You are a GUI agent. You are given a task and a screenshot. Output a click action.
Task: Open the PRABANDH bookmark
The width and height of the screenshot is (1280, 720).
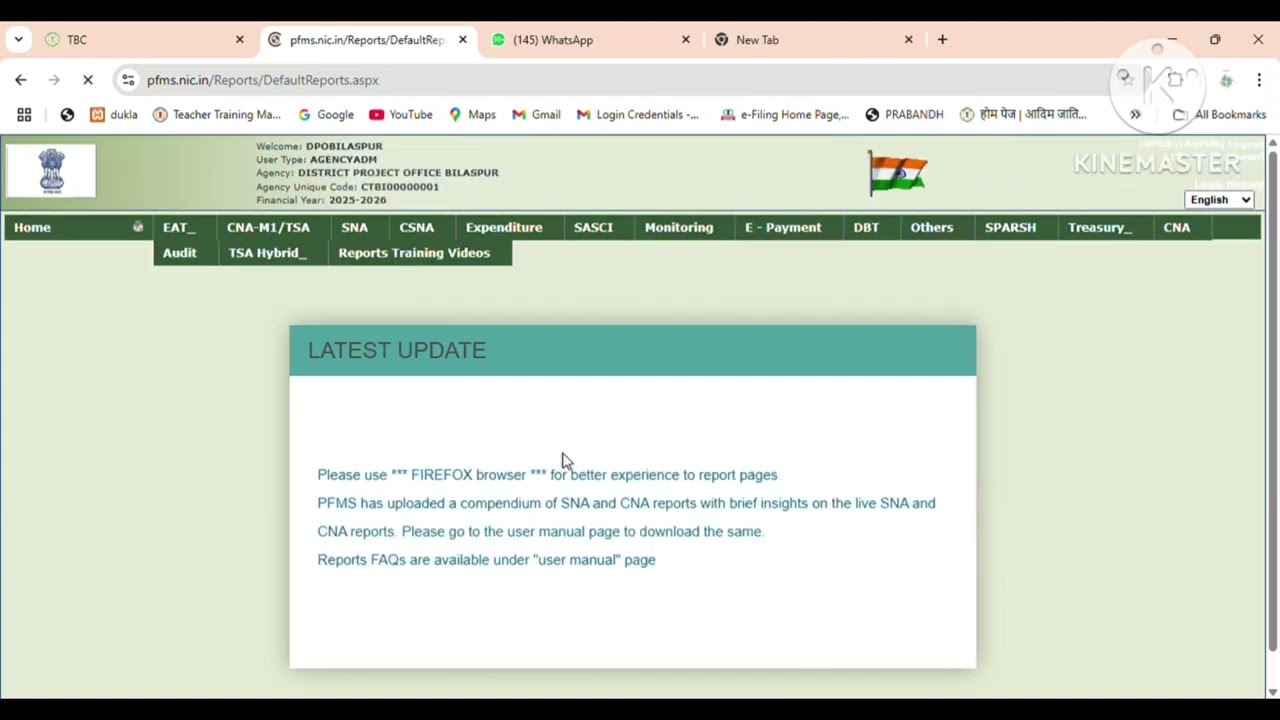pos(904,115)
